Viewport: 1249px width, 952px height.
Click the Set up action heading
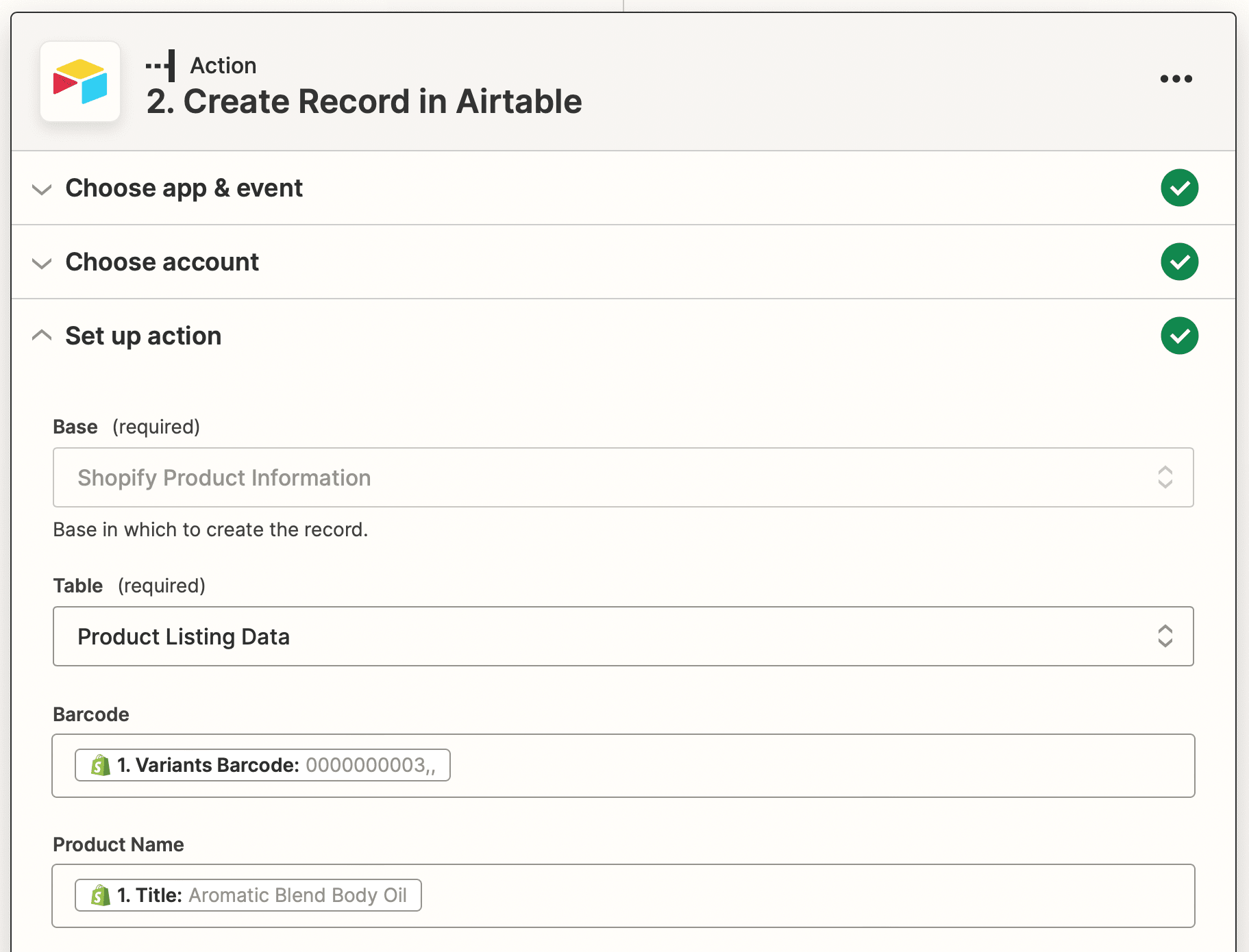143,336
